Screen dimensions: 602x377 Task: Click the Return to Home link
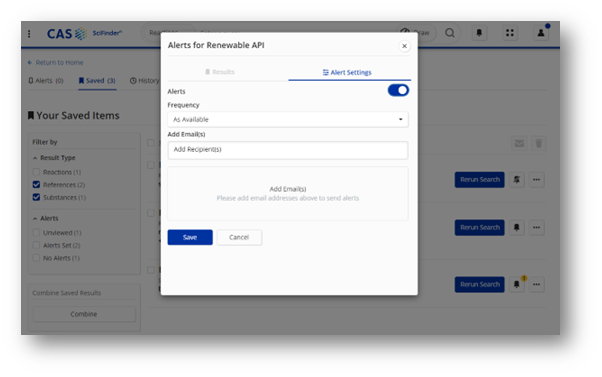click(56, 63)
